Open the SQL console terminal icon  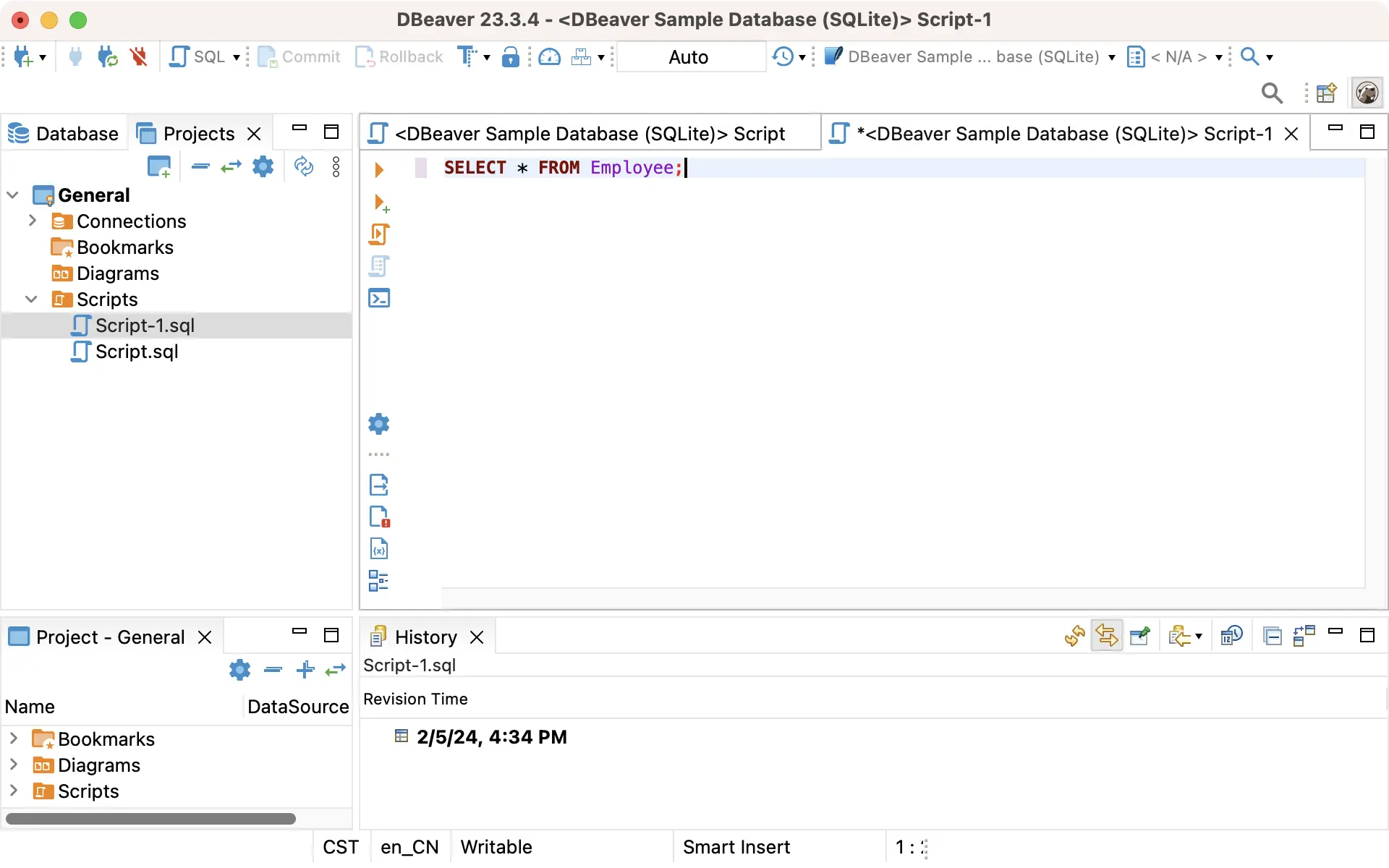[x=379, y=298]
